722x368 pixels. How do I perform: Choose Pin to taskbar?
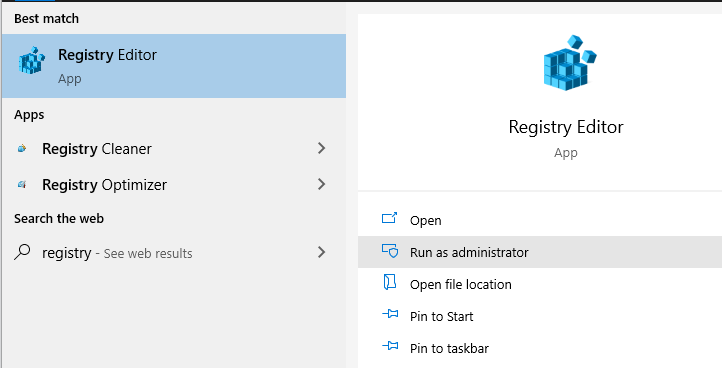click(x=540, y=348)
